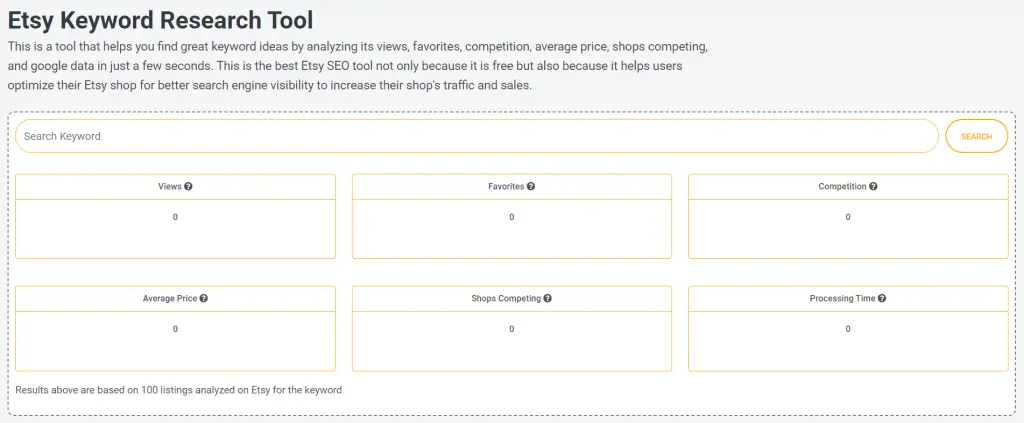
Task: Select the Views label text
Action: (x=170, y=186)
